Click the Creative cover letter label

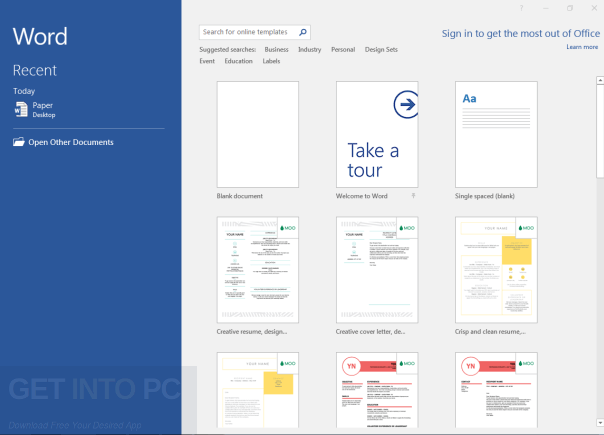tap(370, 331)
